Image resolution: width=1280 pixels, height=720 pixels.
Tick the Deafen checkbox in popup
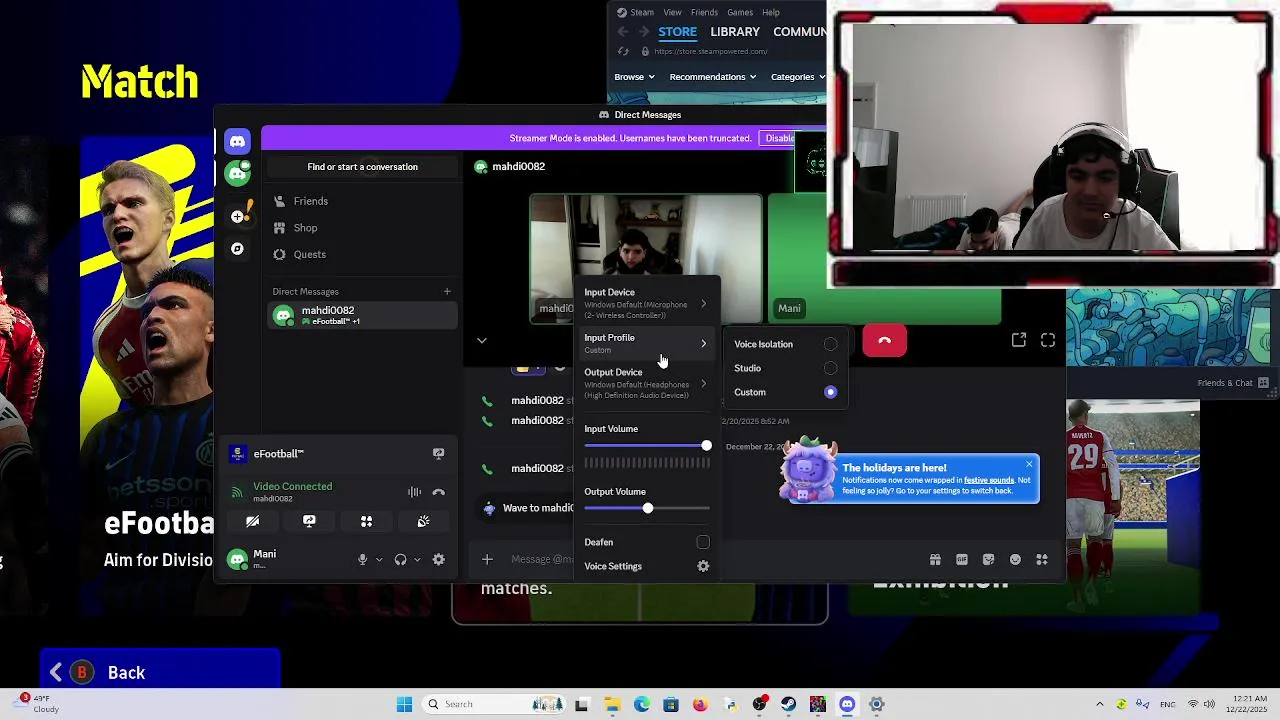(703, 542)
